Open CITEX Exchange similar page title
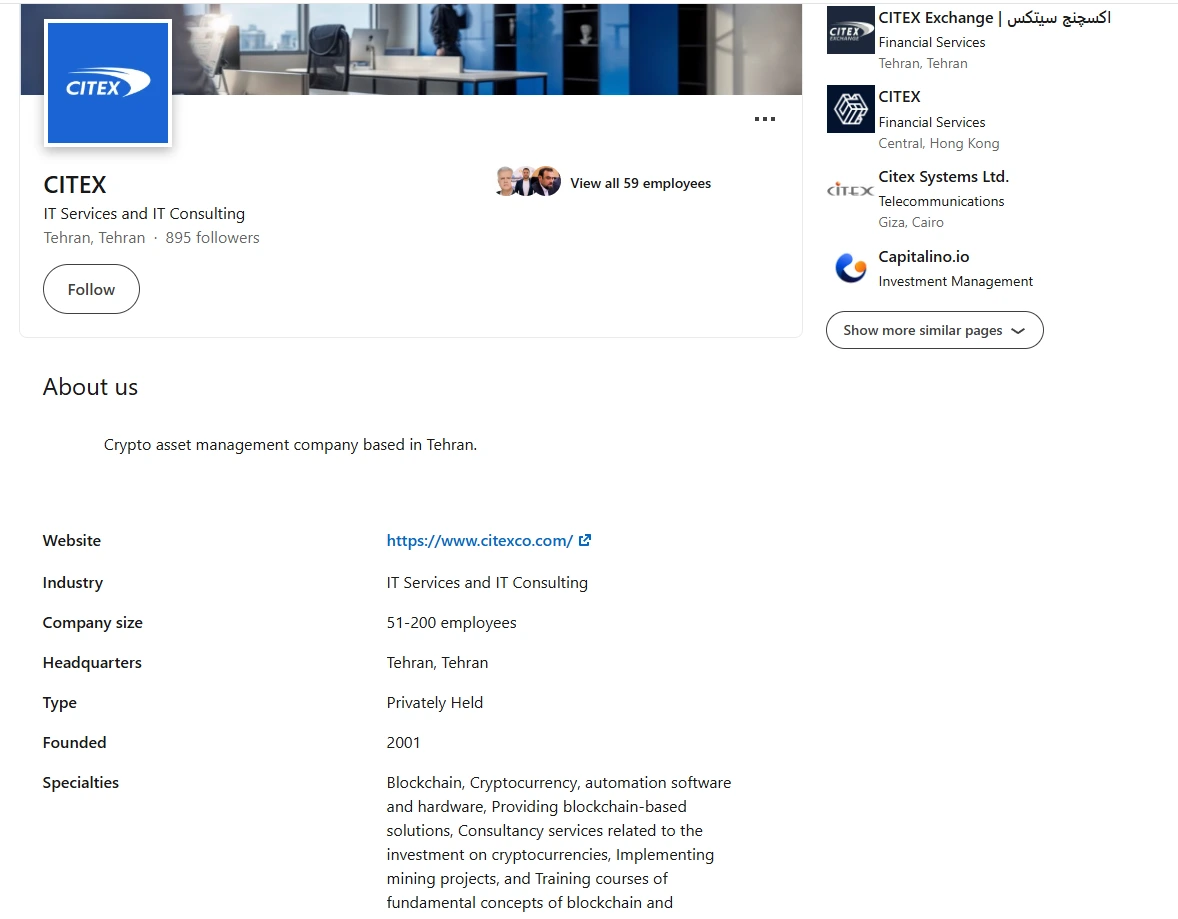The height and width of the screenshot is (919, 1178). [x=994, y=18]
